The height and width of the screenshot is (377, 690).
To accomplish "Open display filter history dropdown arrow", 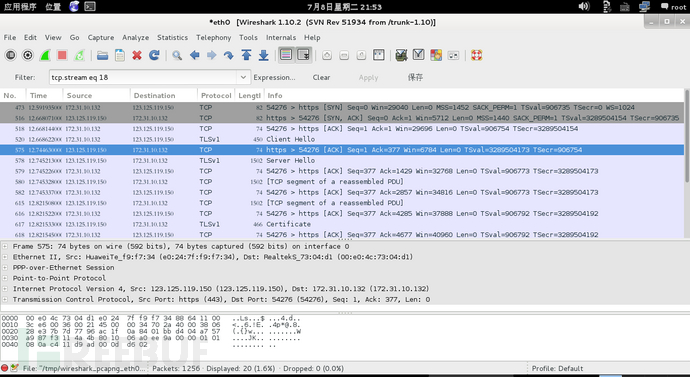I will 243,77.
